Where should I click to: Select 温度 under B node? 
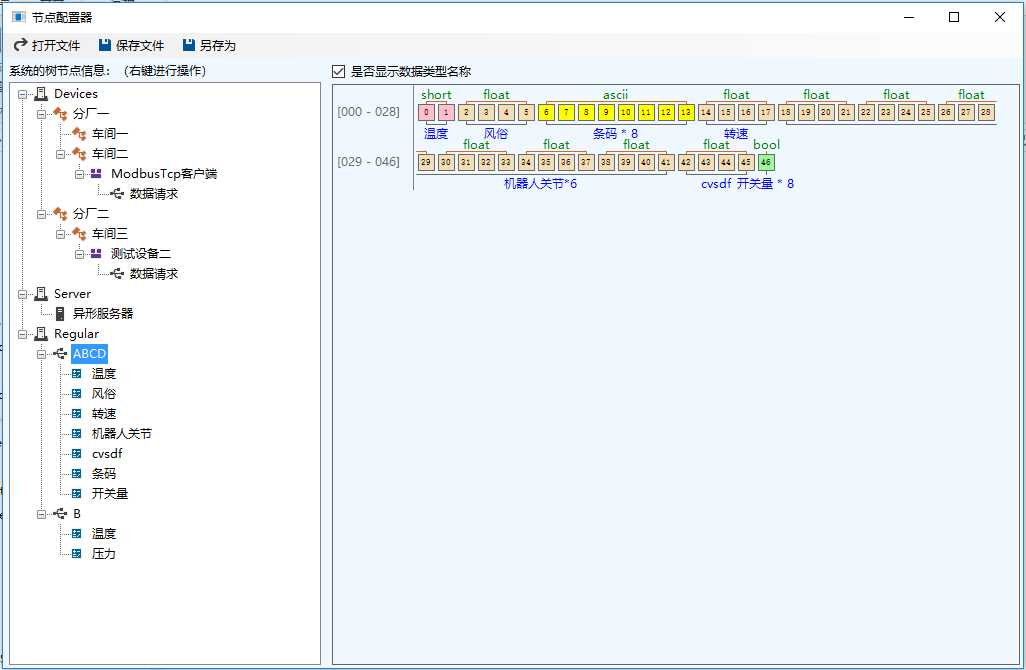103,533
